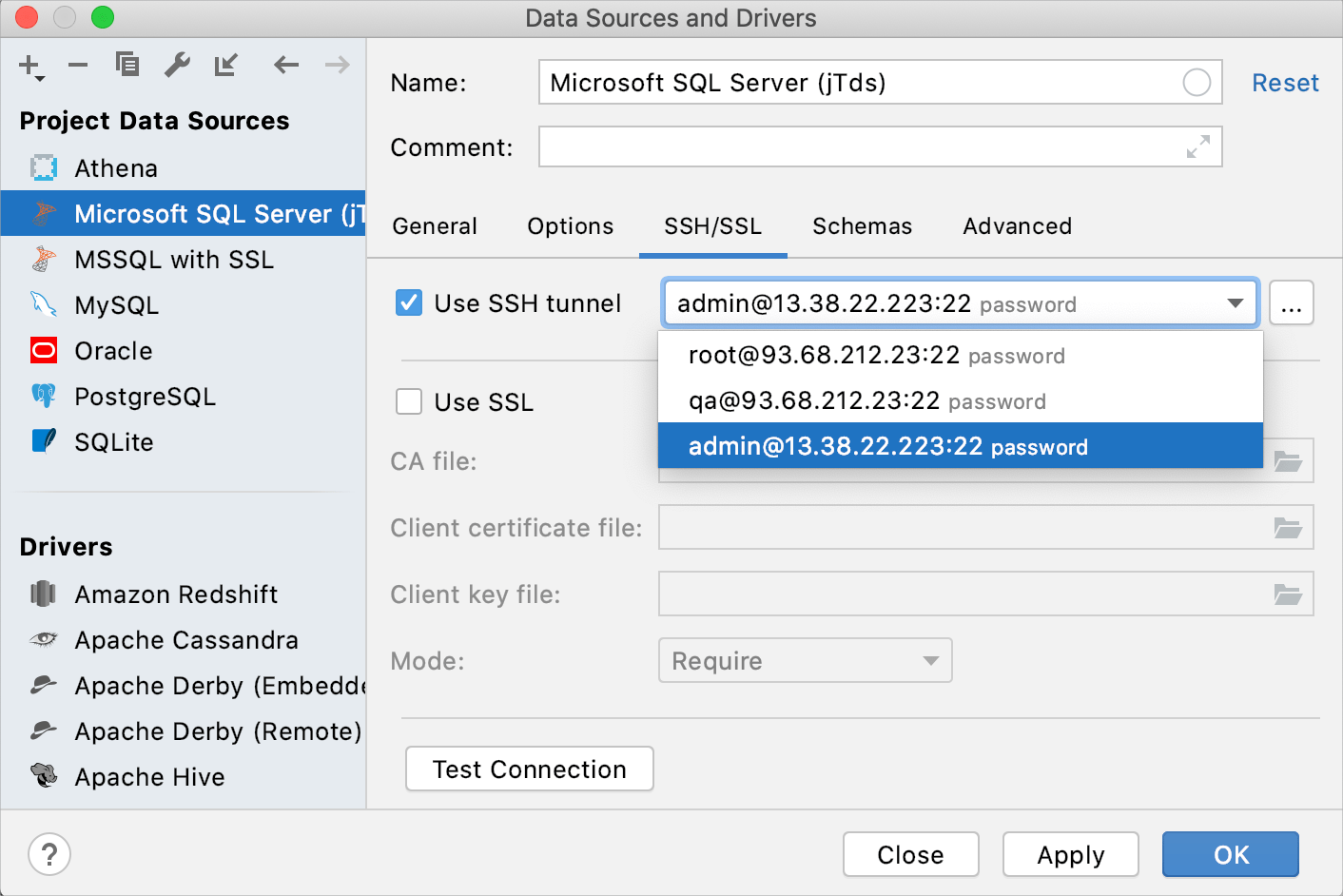Click the Oracle red icon
This screenshot has width=1343, height=896.
(44, 351)
